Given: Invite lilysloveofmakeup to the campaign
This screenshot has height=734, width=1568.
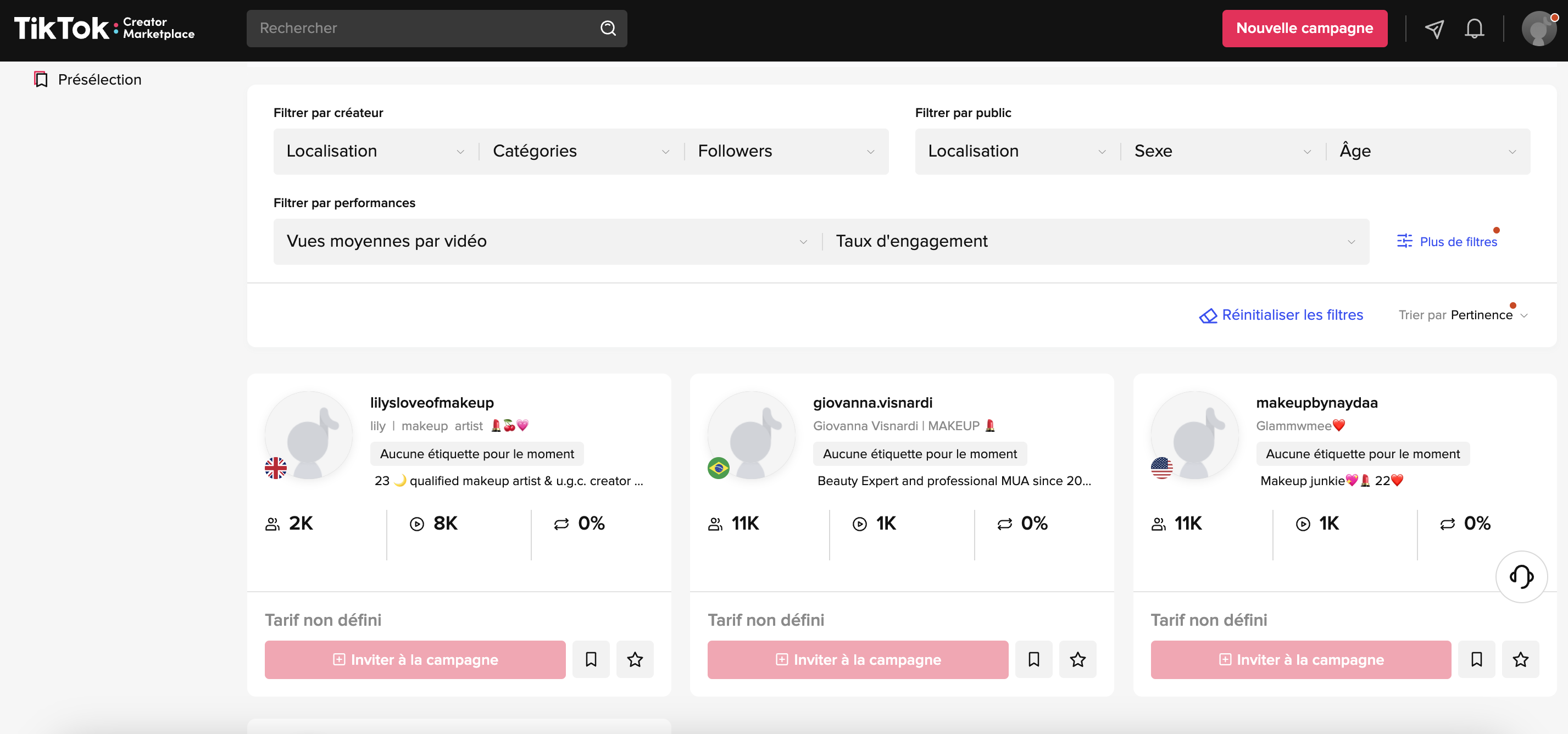Looking at the screenshot, I should 415,659.
